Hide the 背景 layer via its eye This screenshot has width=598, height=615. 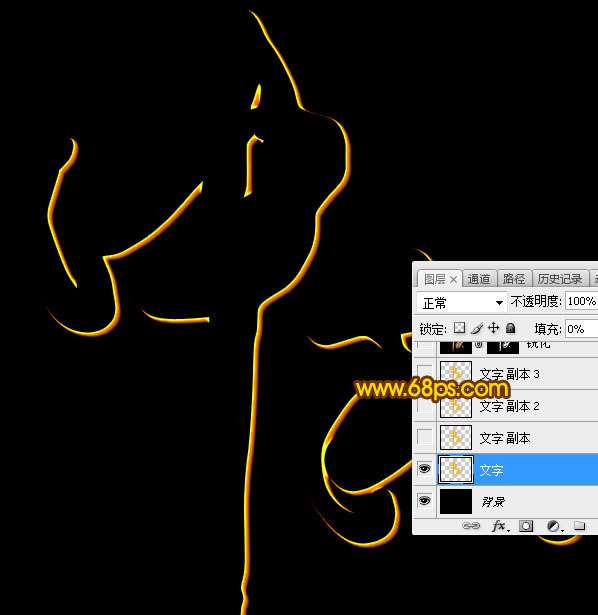click(x=424, y=500)
